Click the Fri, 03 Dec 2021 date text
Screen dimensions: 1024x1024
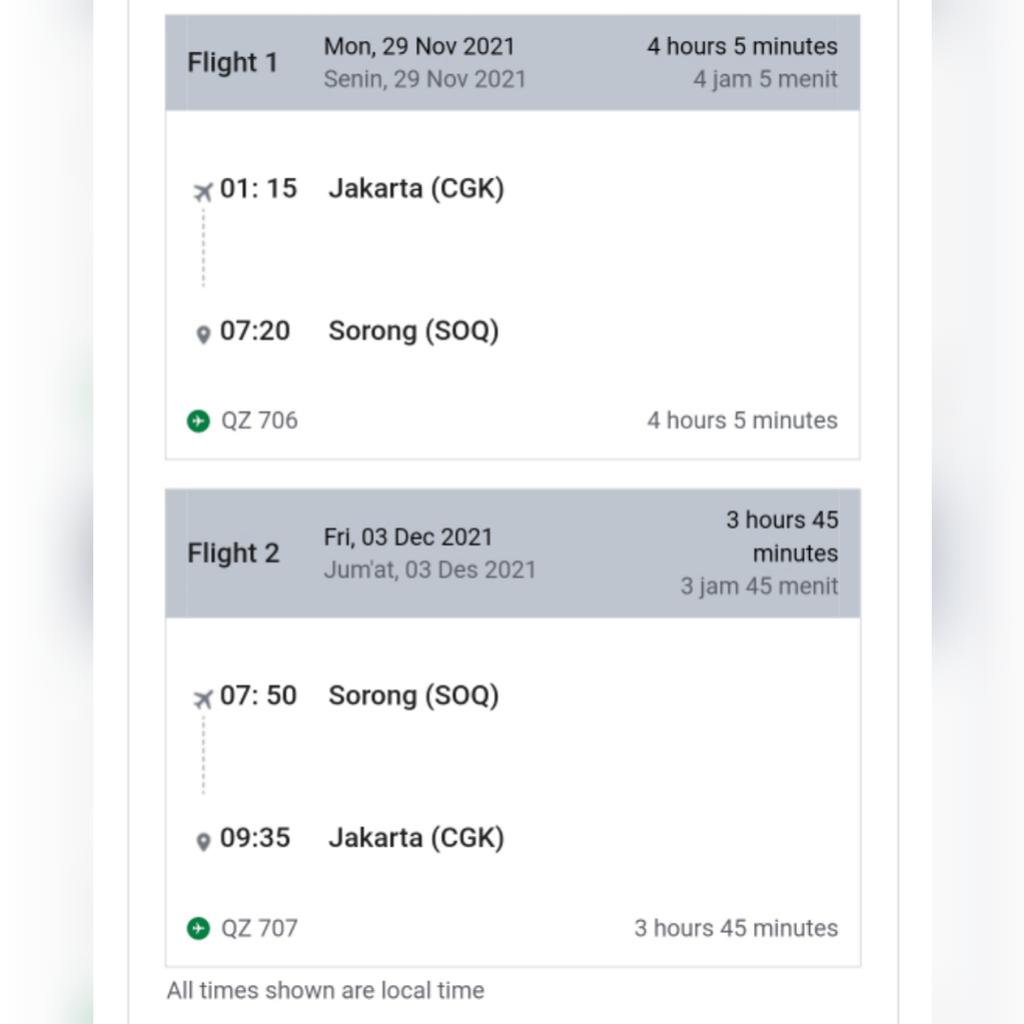[408, 537]
